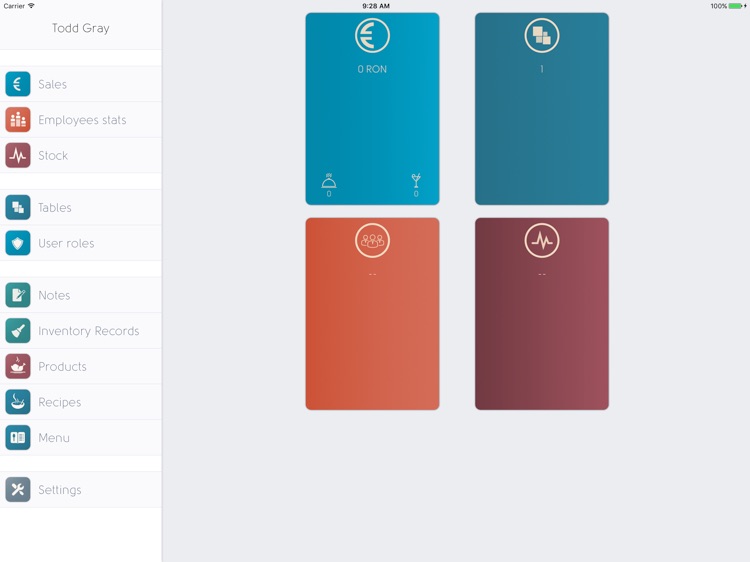The image size is (750, 562).
Task: Select the Stock pulse icon in sidebar
Action: (18, 155)
